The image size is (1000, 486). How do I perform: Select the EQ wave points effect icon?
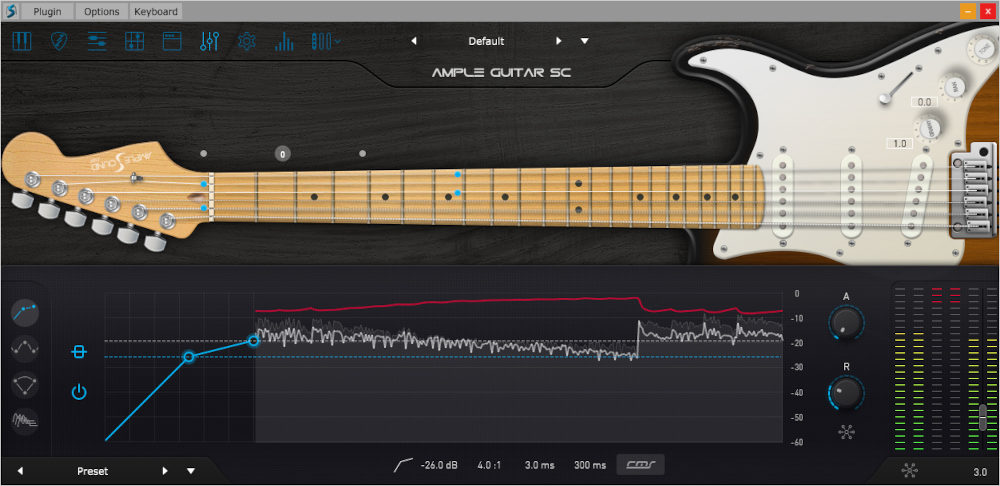tap(25, 348)
